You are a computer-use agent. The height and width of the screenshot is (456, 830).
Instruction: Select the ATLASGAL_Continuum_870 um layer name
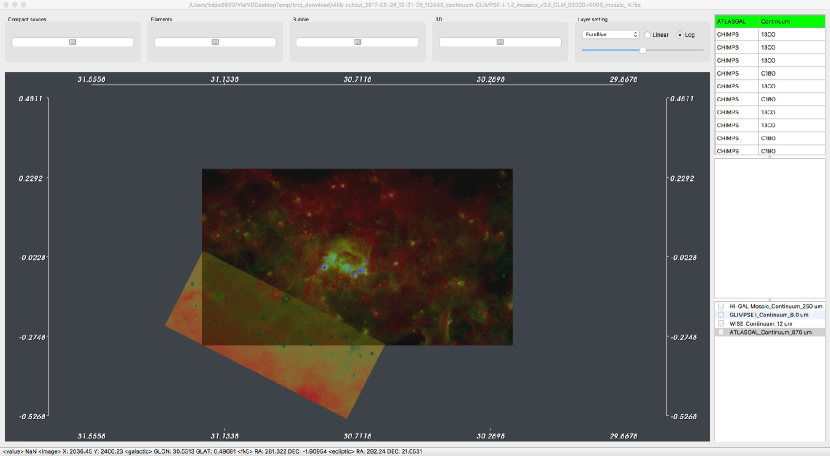tap(770, 332)
